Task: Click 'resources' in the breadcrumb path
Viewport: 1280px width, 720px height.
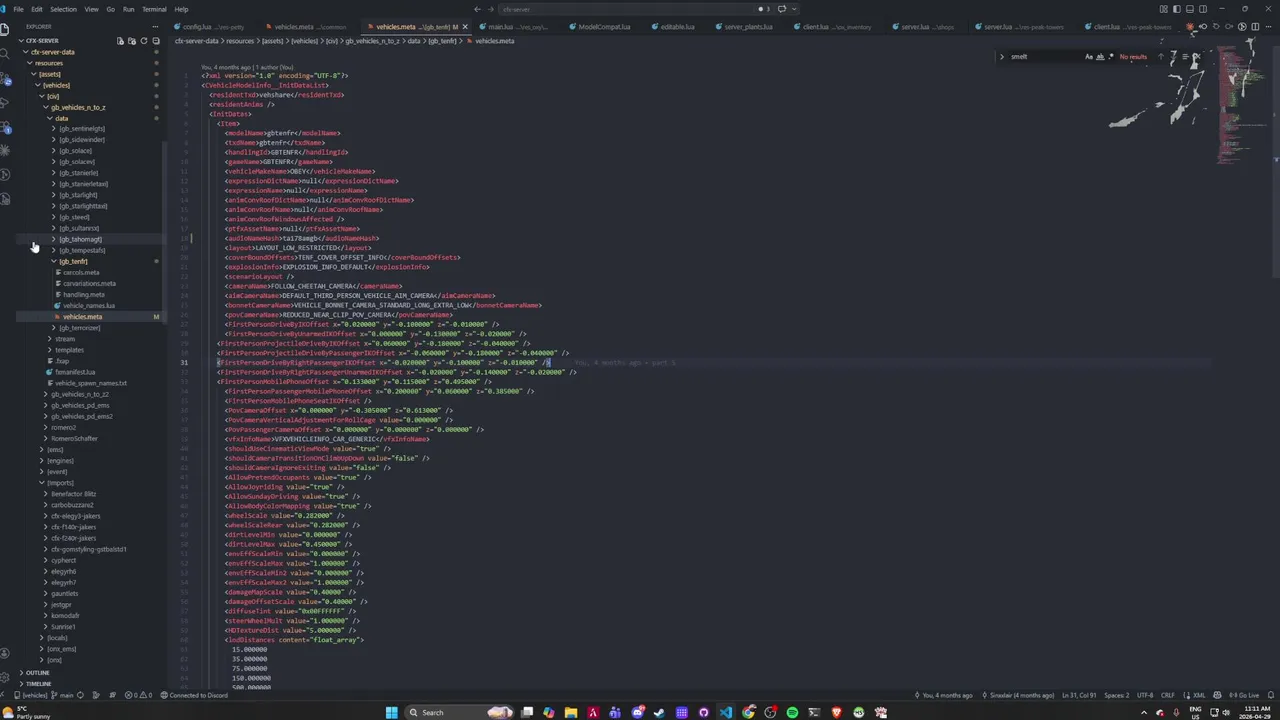Action: click(x=240, y=41)
